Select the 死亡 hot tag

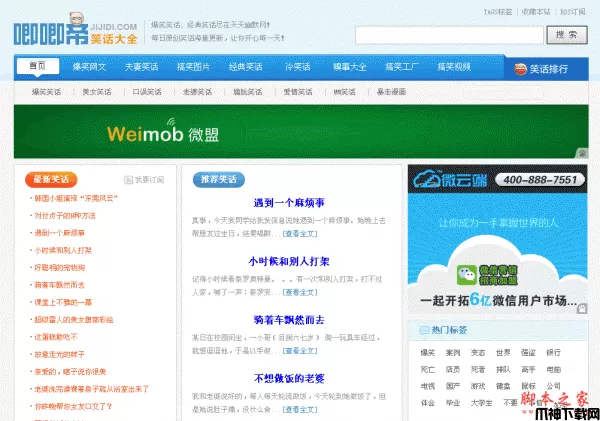[428, 370]
